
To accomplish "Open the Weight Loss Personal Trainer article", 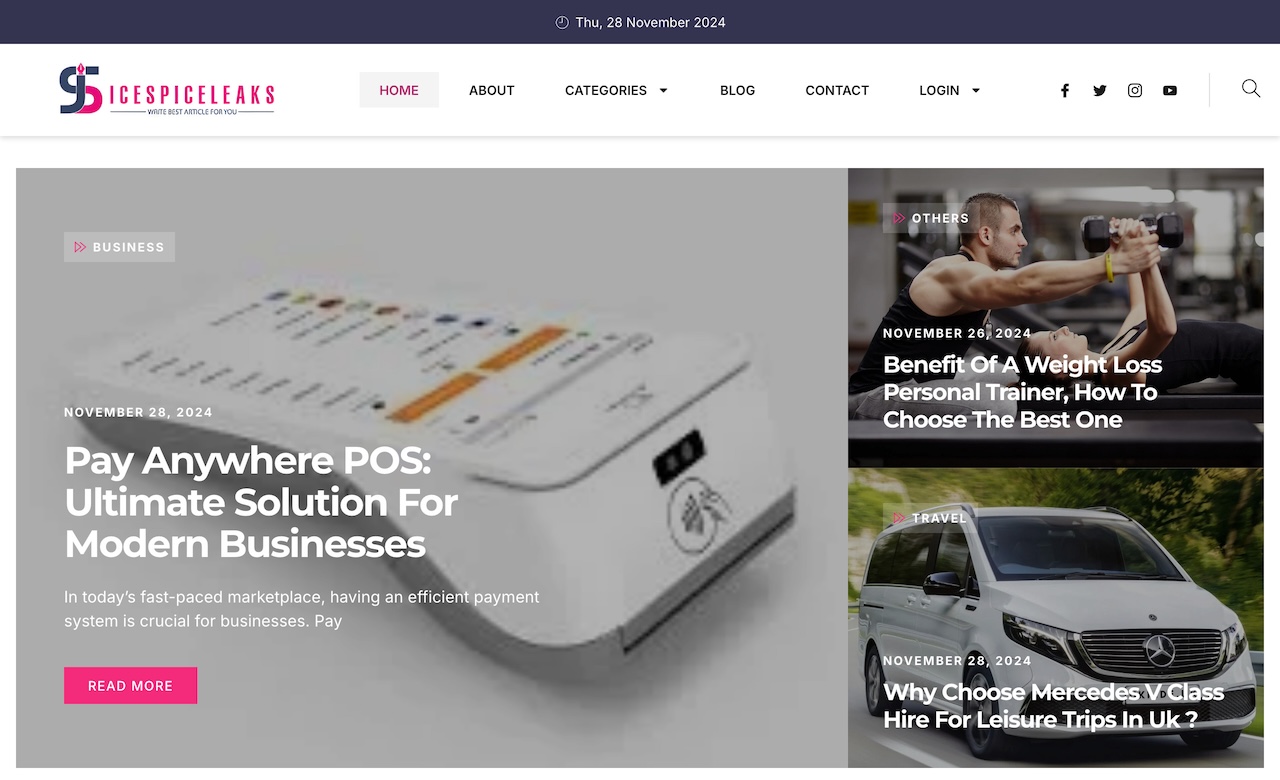I will click(x=1022, y=392).
